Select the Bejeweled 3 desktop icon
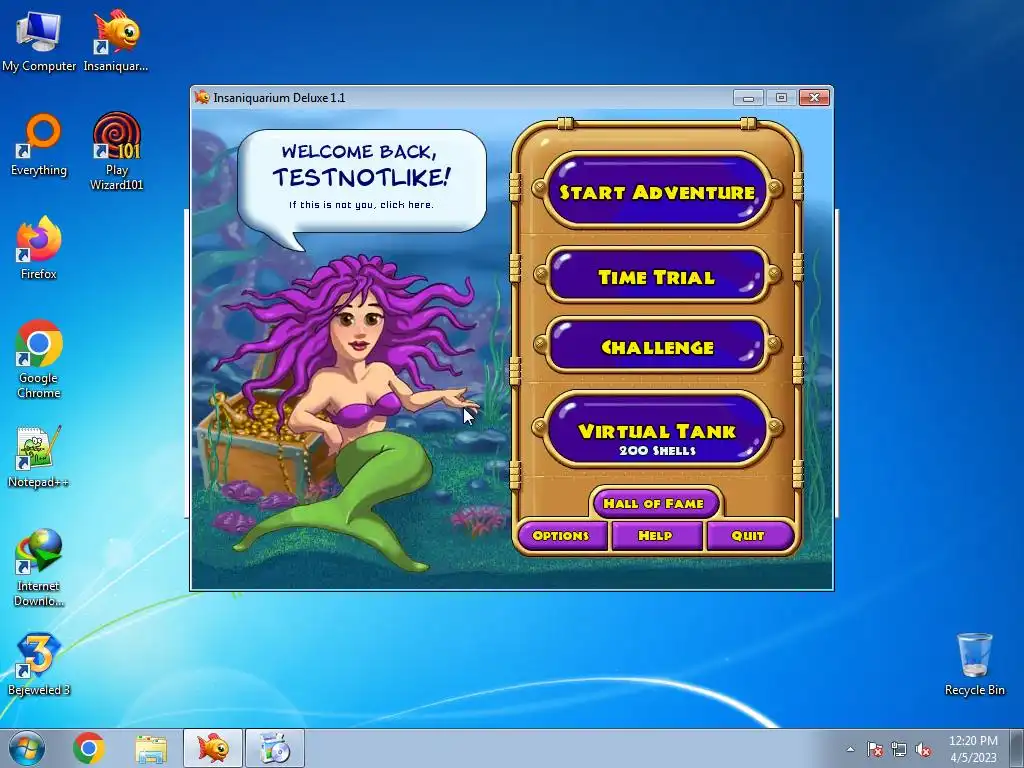This screenshot has height=768, width=1024. [x=39, y=664]
